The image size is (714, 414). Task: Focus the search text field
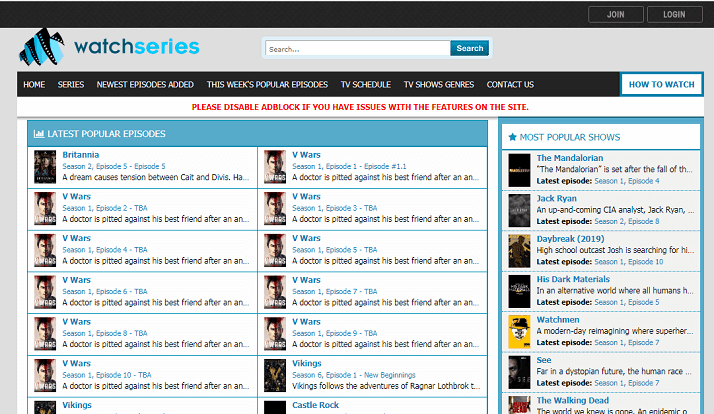pos(357,48)
